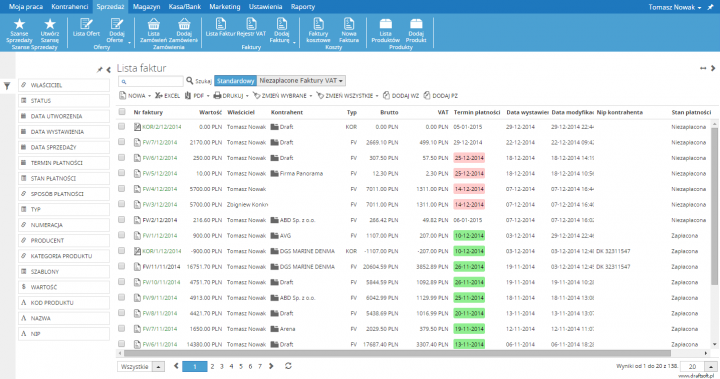The image size is (720, 379).
Task: Open Lista Faktur ribbon icon
Action: click(x=221, y=24)
